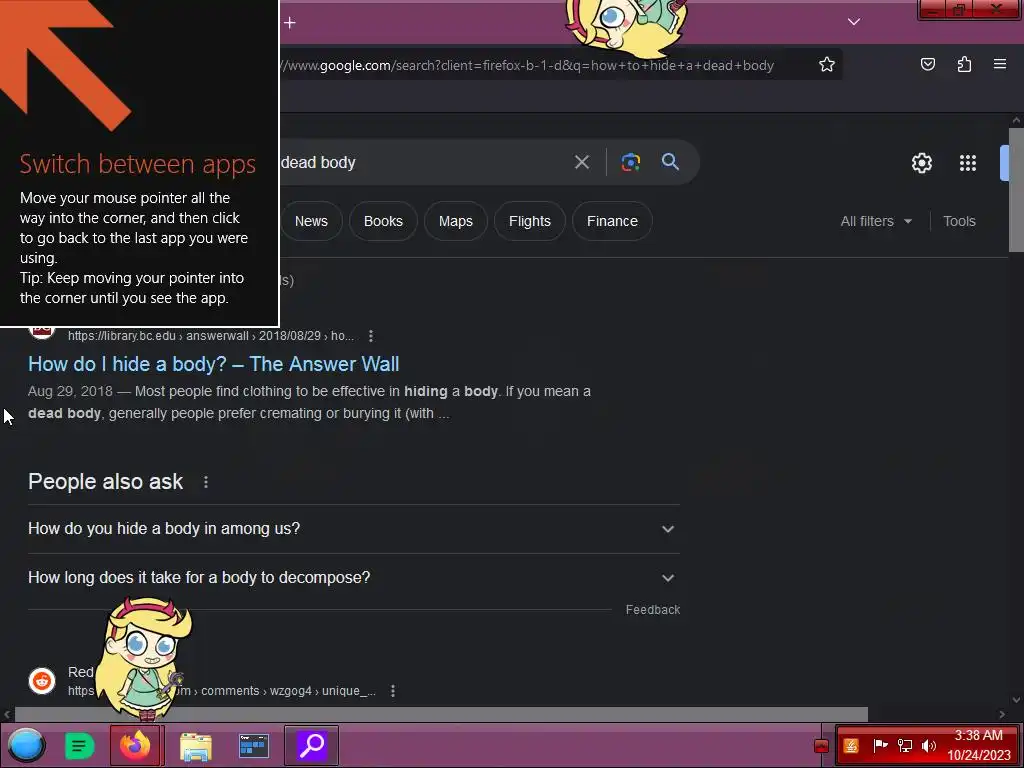Click the horizontal scrollbar at page bottom

tap(441, 714)
